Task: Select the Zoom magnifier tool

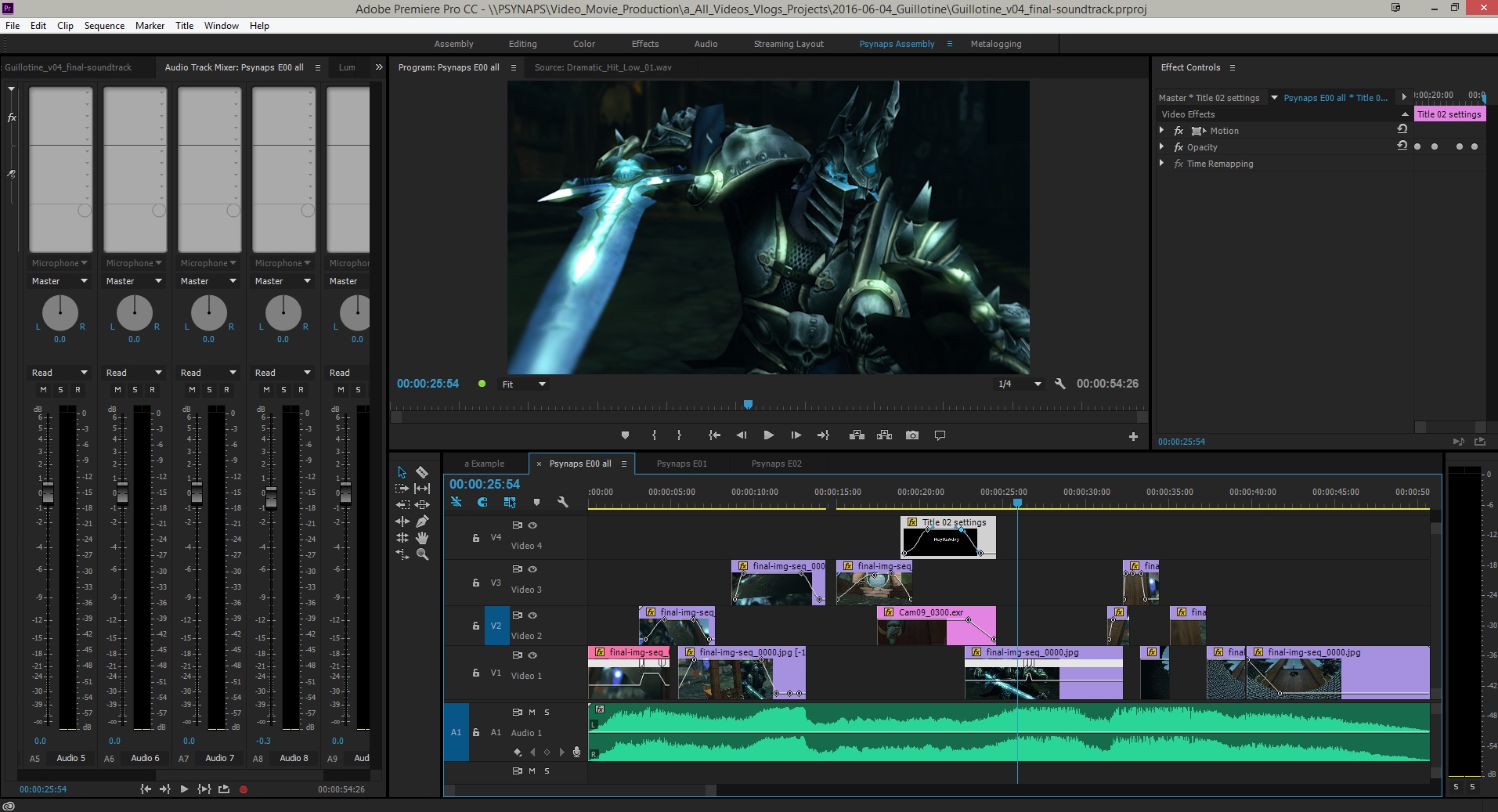Action: [x=422, y=554]
